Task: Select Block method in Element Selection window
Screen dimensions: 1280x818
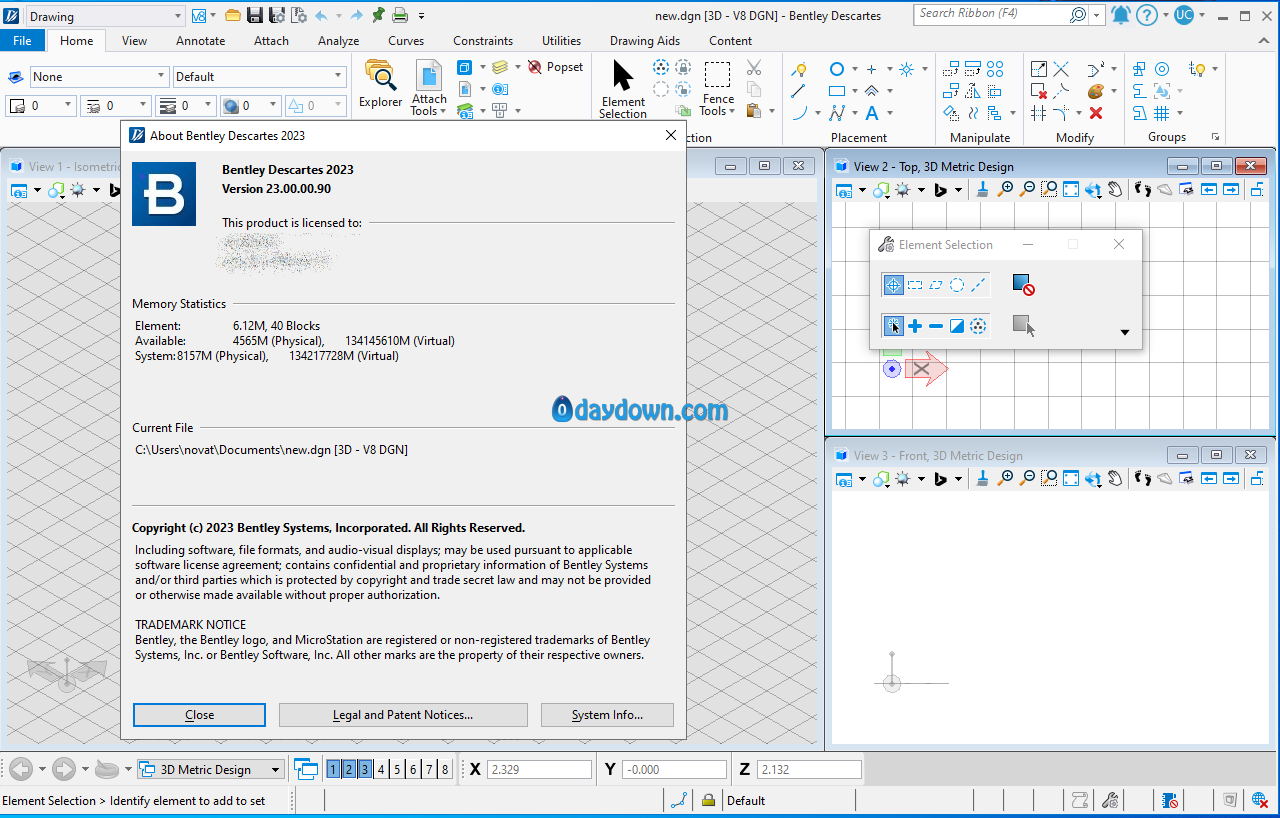Action: [915, 285]
